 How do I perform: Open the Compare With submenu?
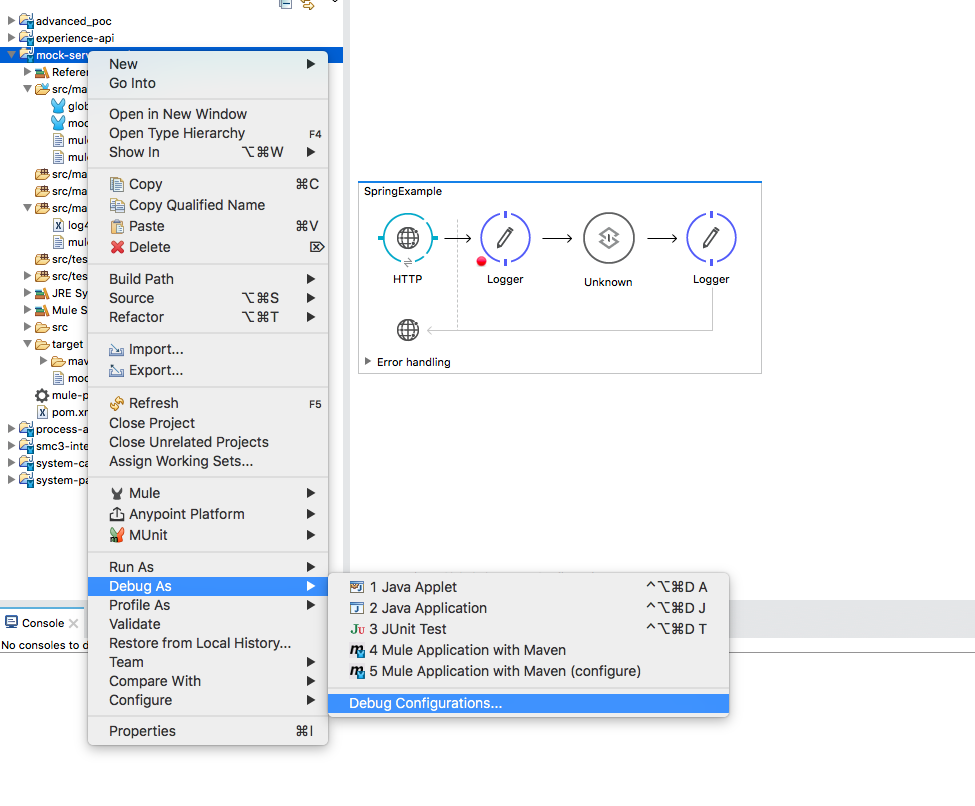click(x=208, y=681)
